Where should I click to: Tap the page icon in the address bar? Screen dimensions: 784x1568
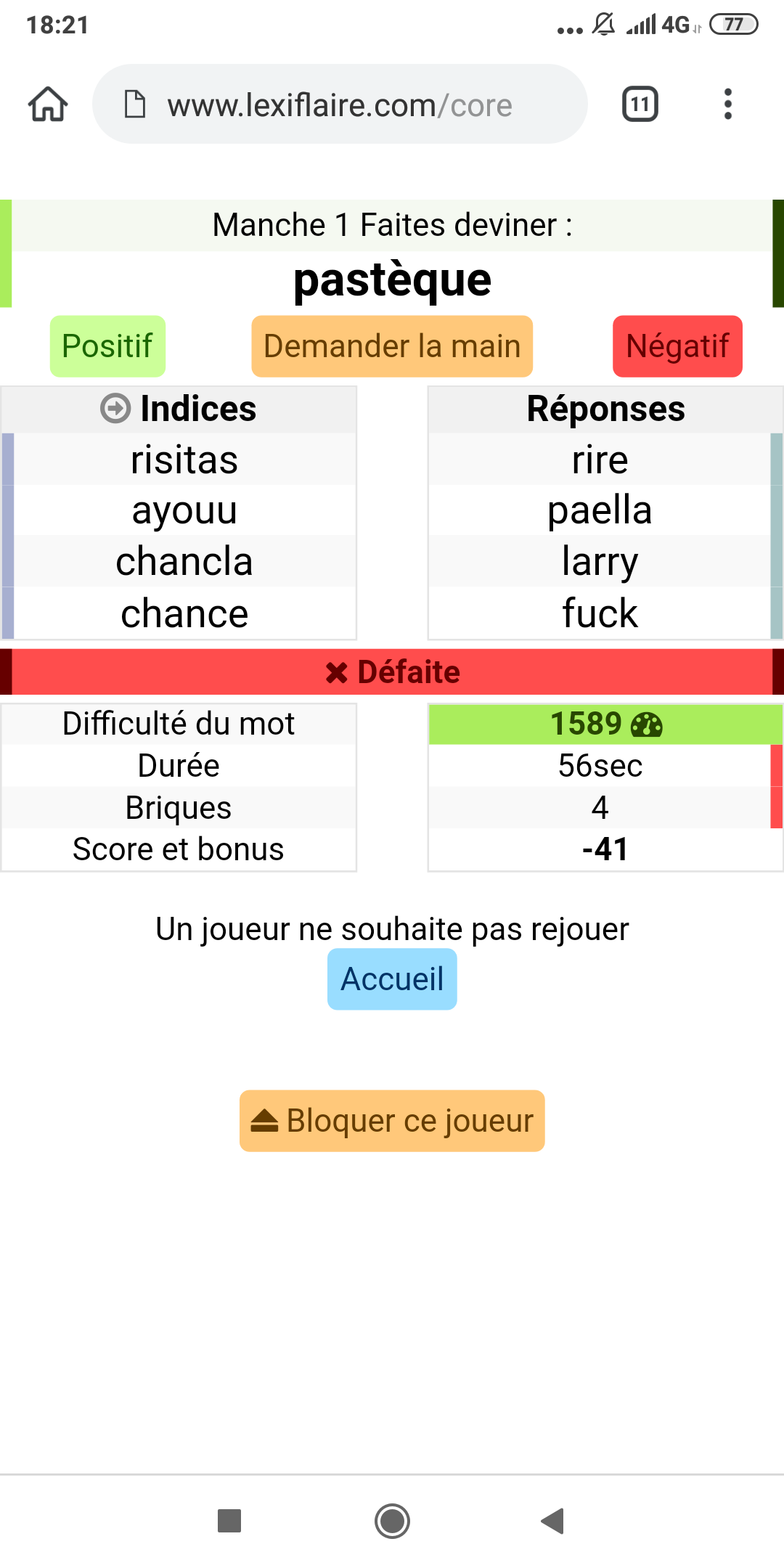135,105
